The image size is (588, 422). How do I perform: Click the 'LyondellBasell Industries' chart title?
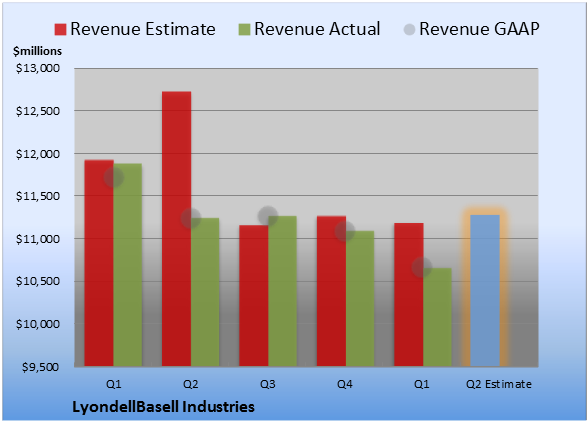click(164, 407)
